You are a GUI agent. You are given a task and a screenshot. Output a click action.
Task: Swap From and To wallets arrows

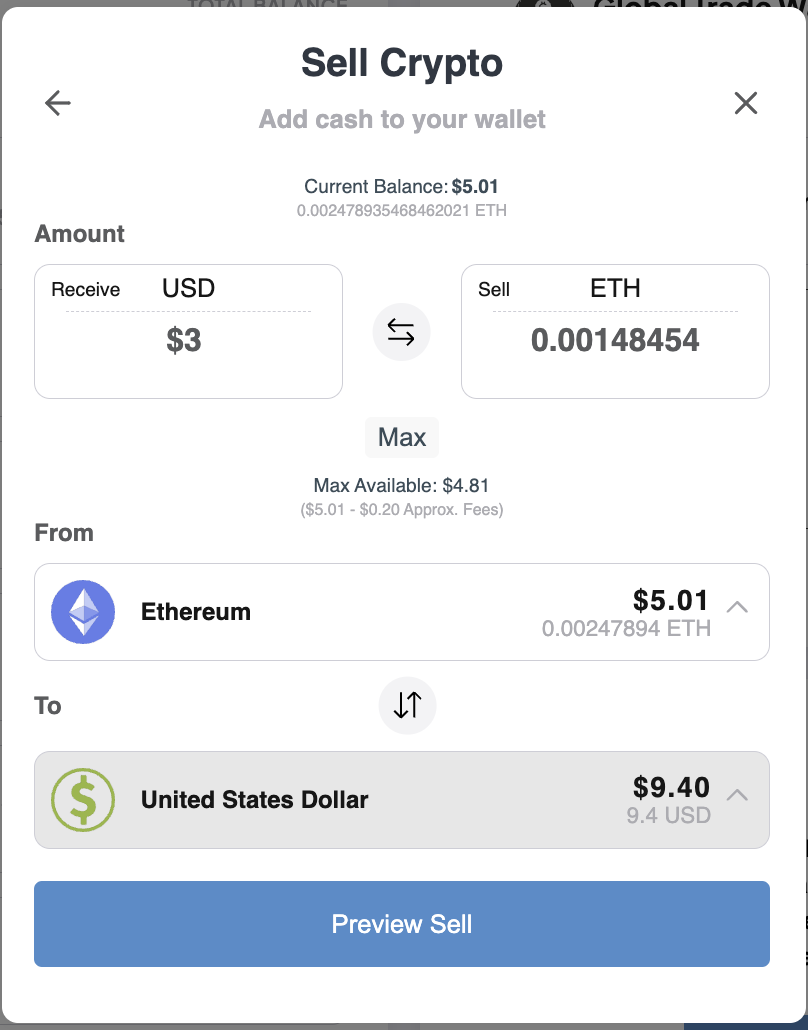407,705
